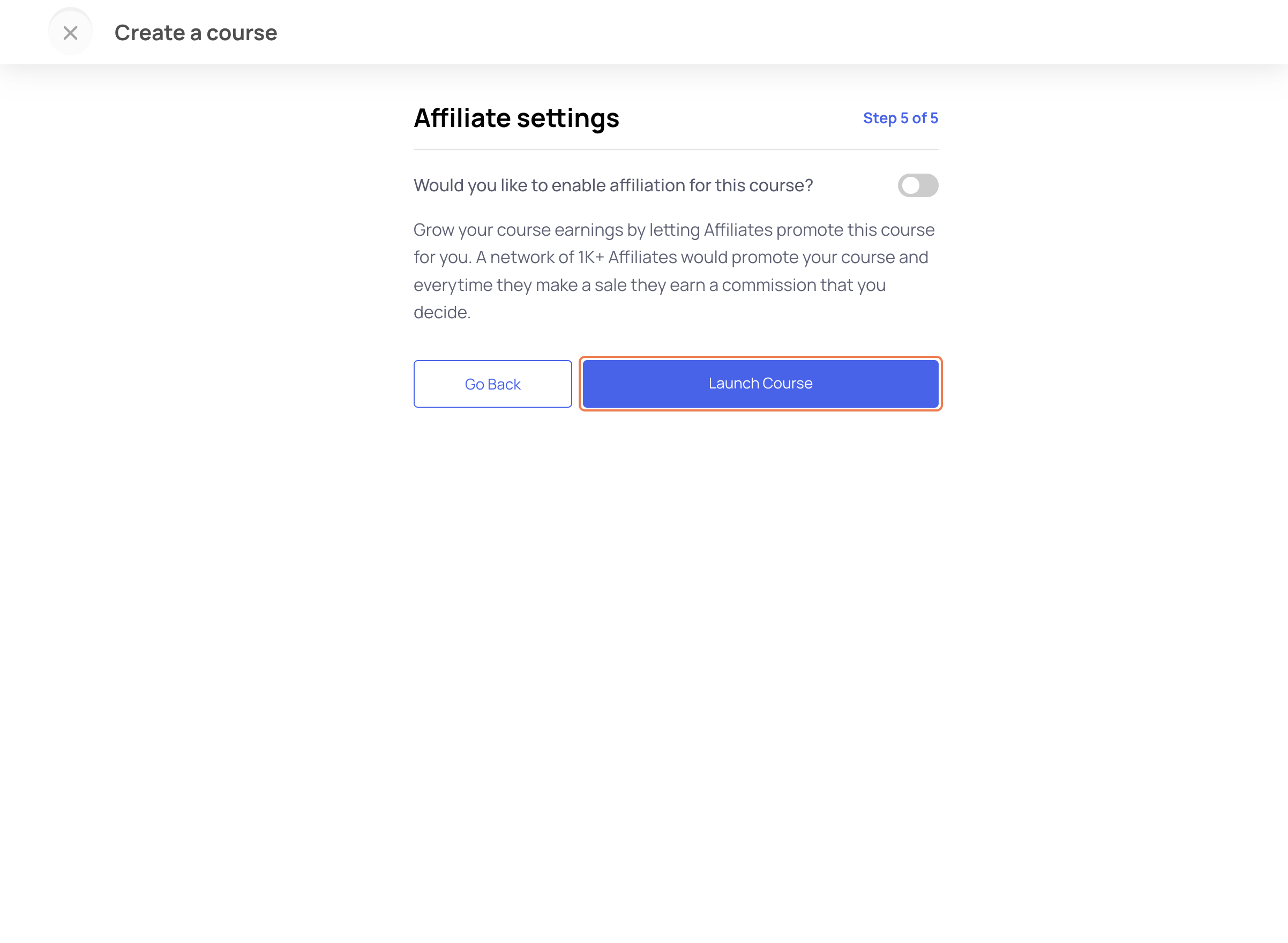The width and height of the screenshot is (1288, 943).
Task: Click the X icon beside Create a course
Action: [x=70, y=33]
